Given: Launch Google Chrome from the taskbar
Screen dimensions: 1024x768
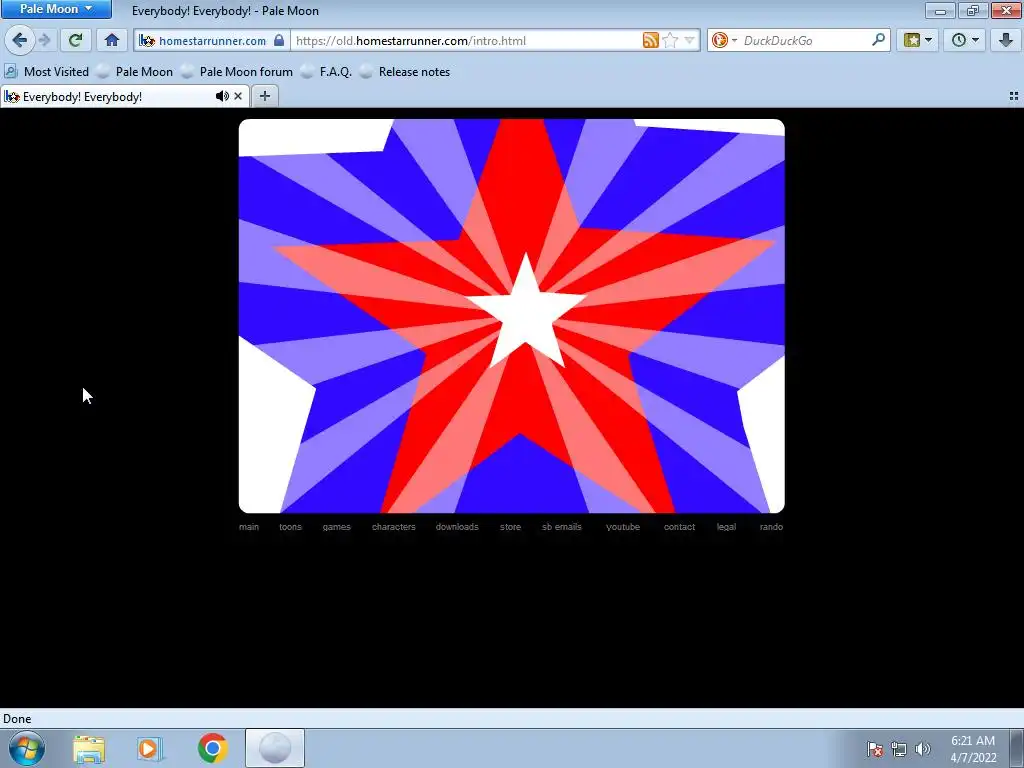Looking at the screenshot, I should pos(212,748).
